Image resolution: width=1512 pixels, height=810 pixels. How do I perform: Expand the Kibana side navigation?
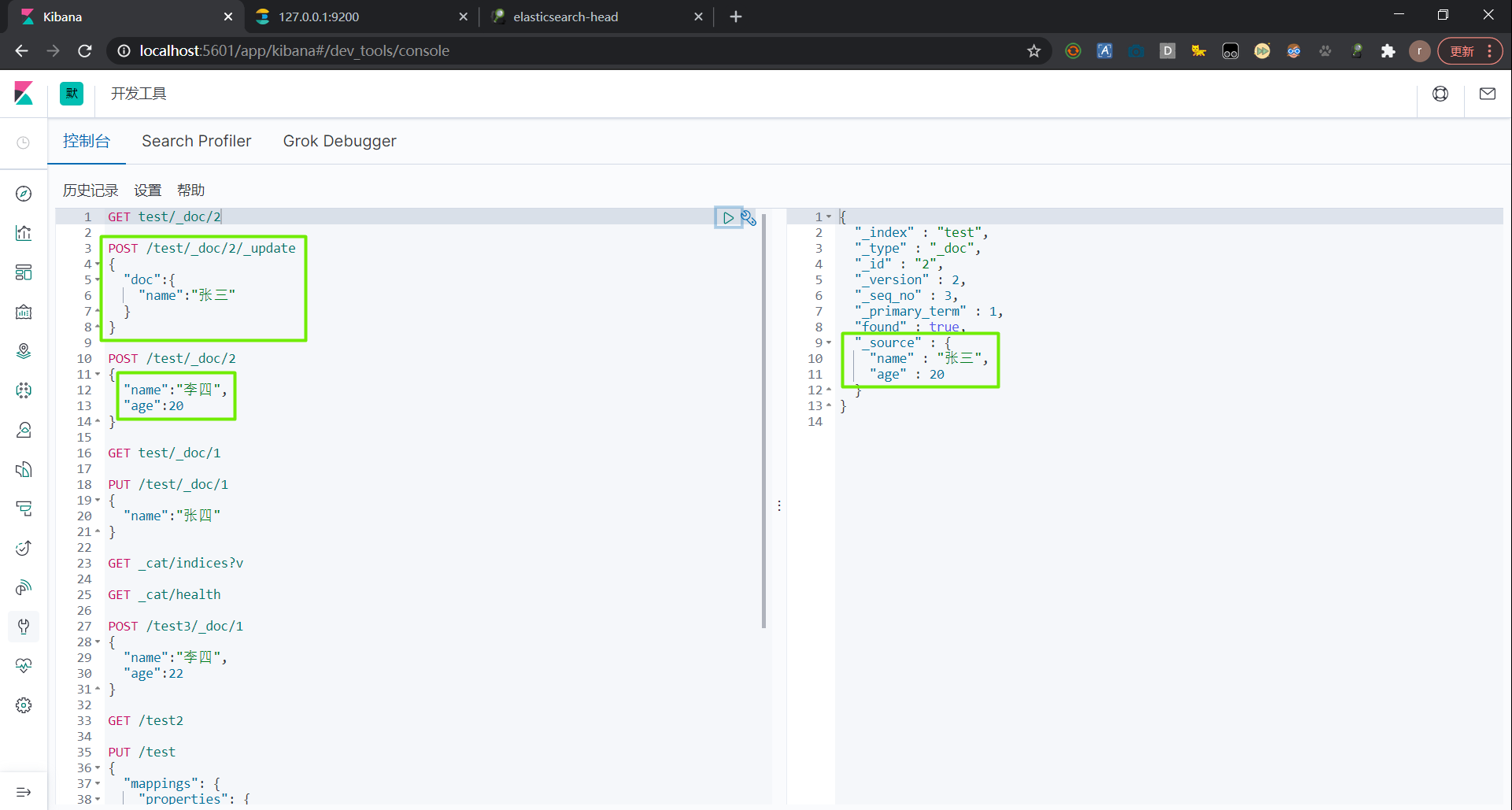click(x=24, y=792)
